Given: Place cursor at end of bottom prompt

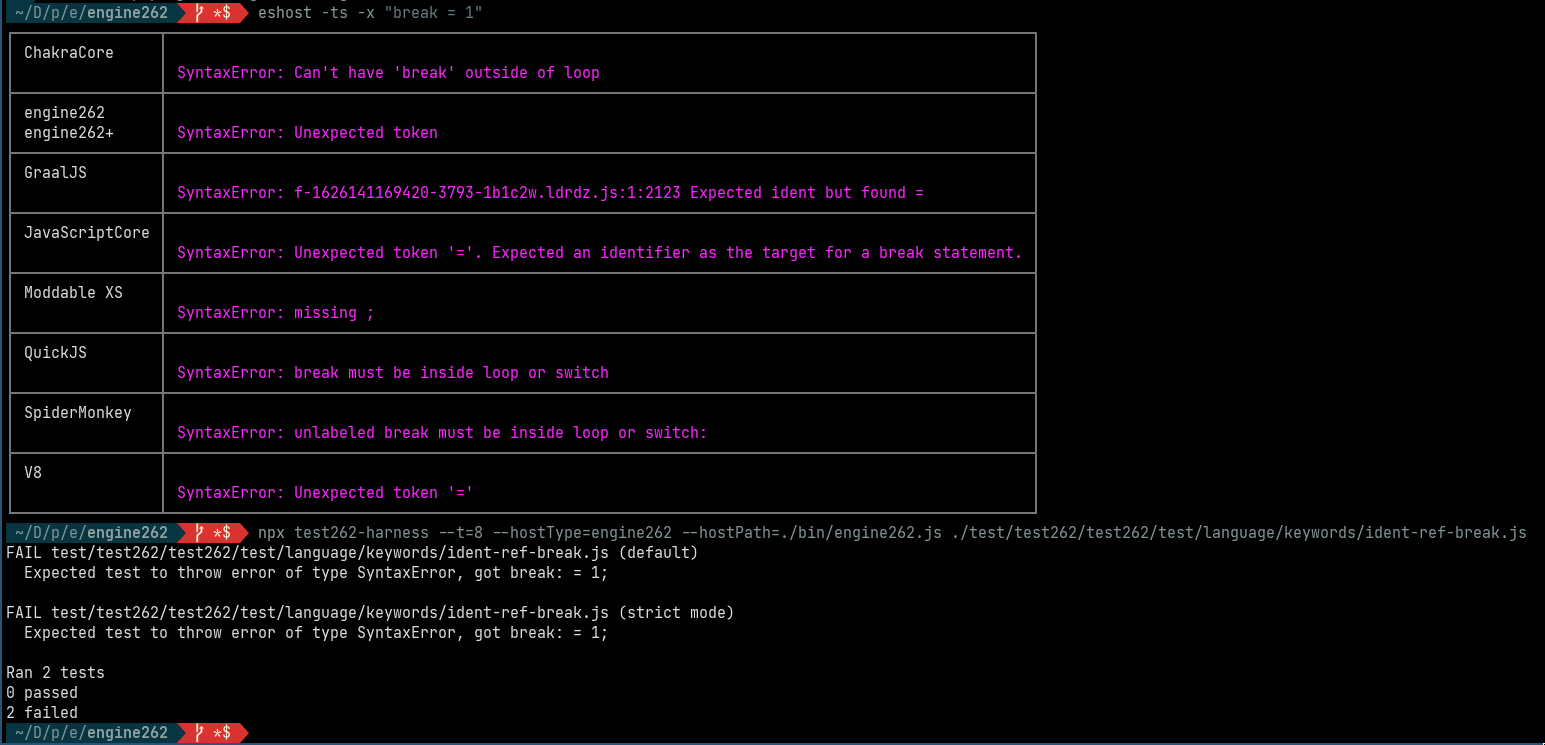Looking at the screenshot, I should tap(262, 733).
